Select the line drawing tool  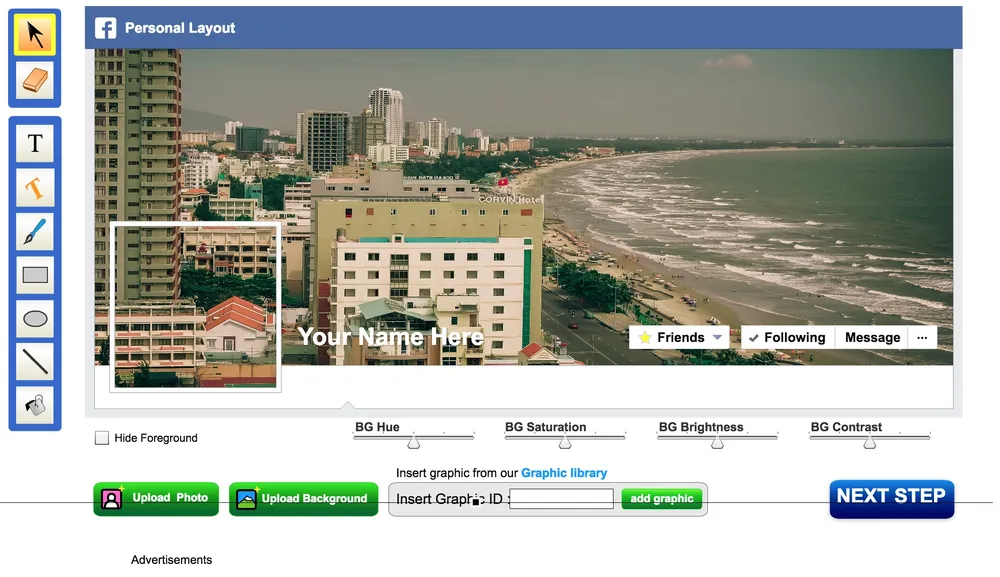click(x=35, y=362)
